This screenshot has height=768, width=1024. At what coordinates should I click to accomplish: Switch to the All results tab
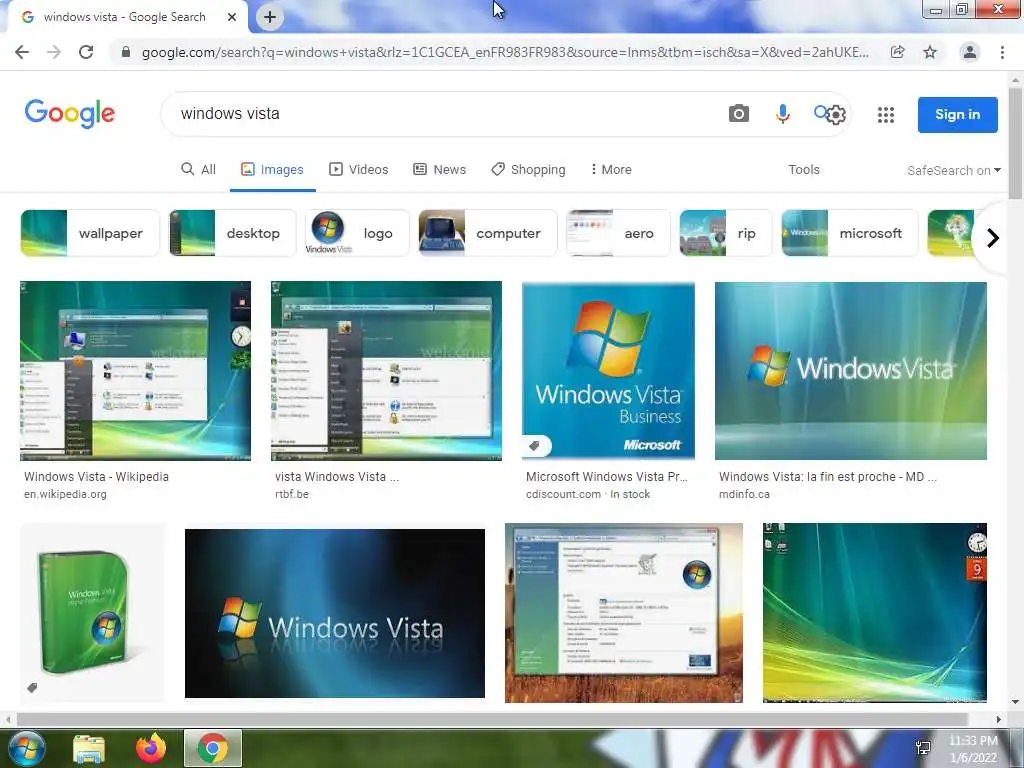click(x=199, y=170)
